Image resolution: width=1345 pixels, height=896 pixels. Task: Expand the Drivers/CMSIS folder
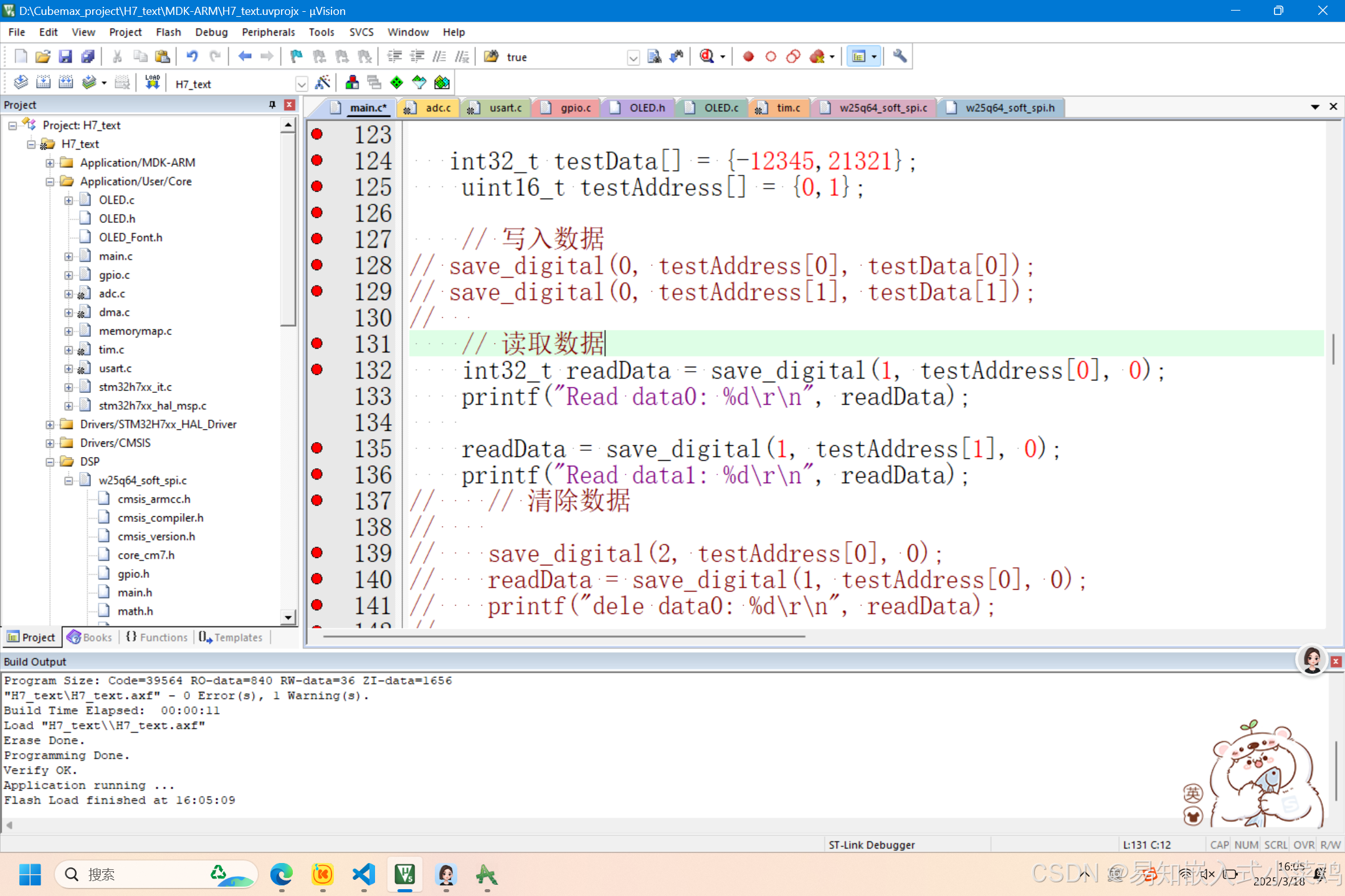[50, 443]
